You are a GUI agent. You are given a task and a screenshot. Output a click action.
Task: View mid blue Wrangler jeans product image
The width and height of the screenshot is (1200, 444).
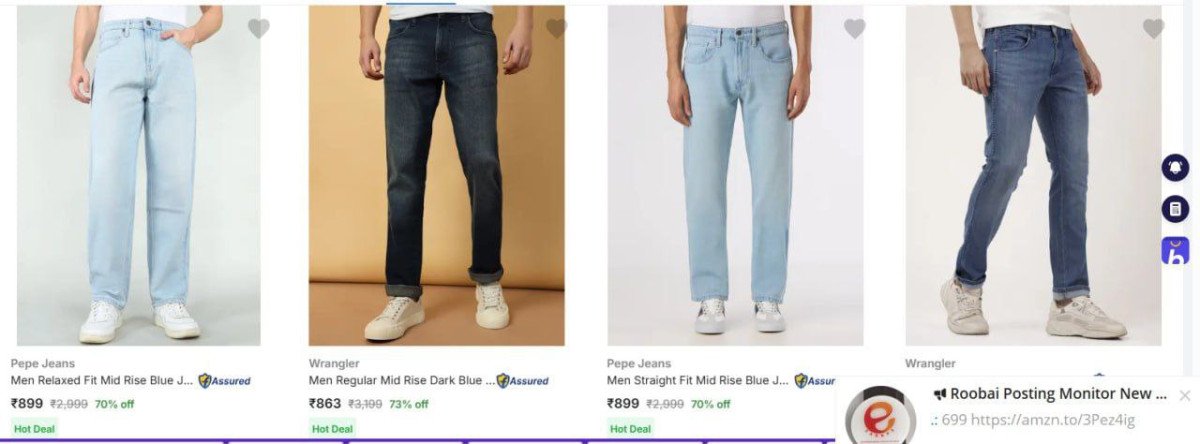click(1033, 175)
